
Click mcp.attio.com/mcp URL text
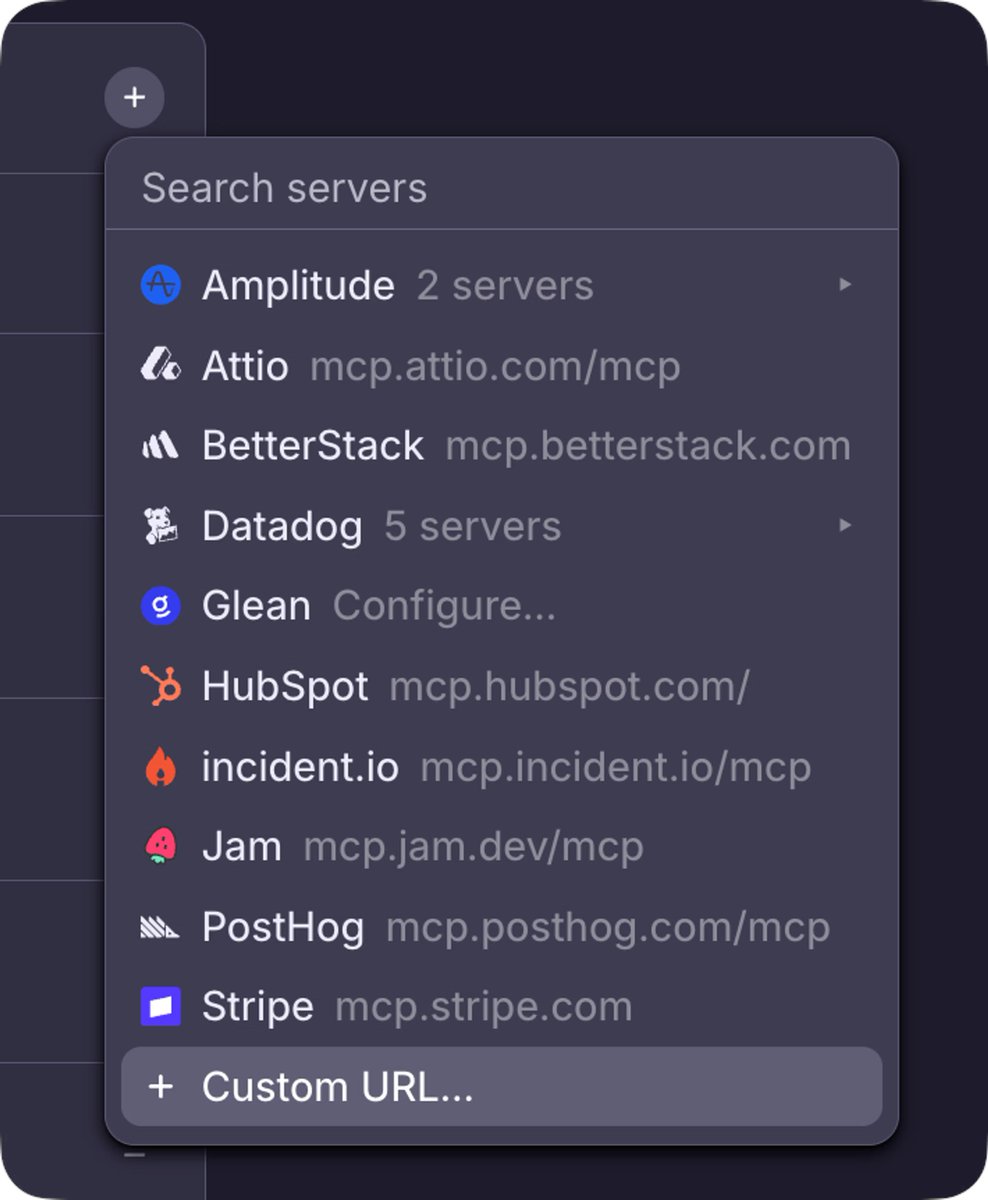coord(495,367)
